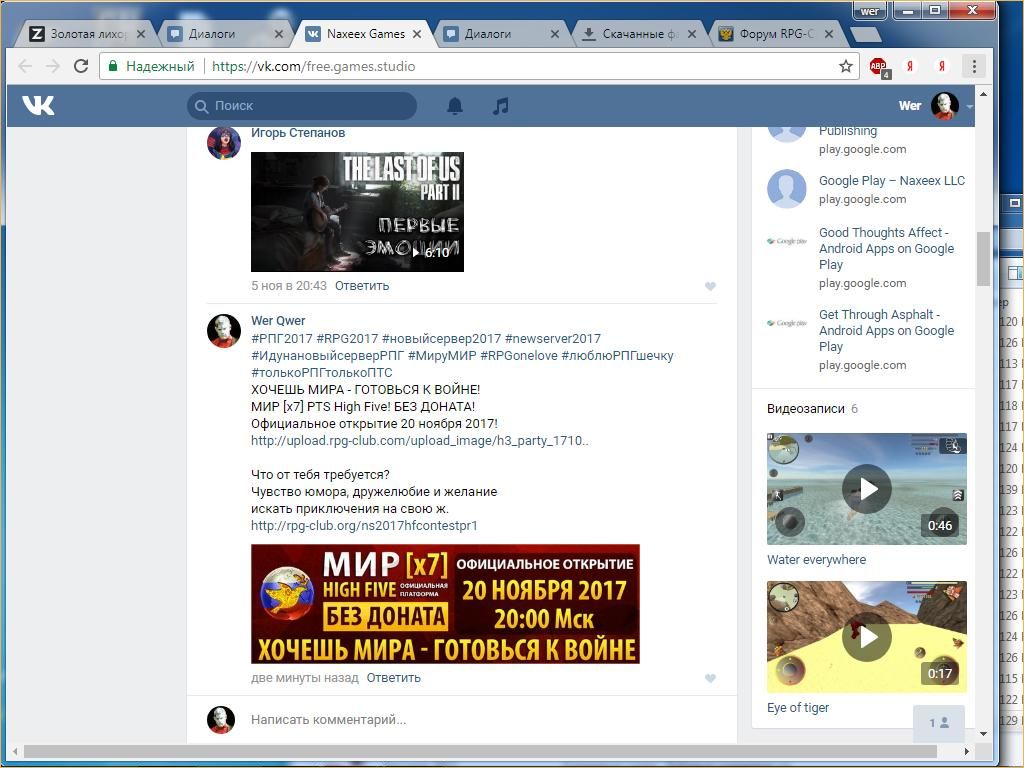The width and height of the screenshot is (1024, 768).
Task: Click the AdBlock Plus extension icon
Action: pos(878,67)
